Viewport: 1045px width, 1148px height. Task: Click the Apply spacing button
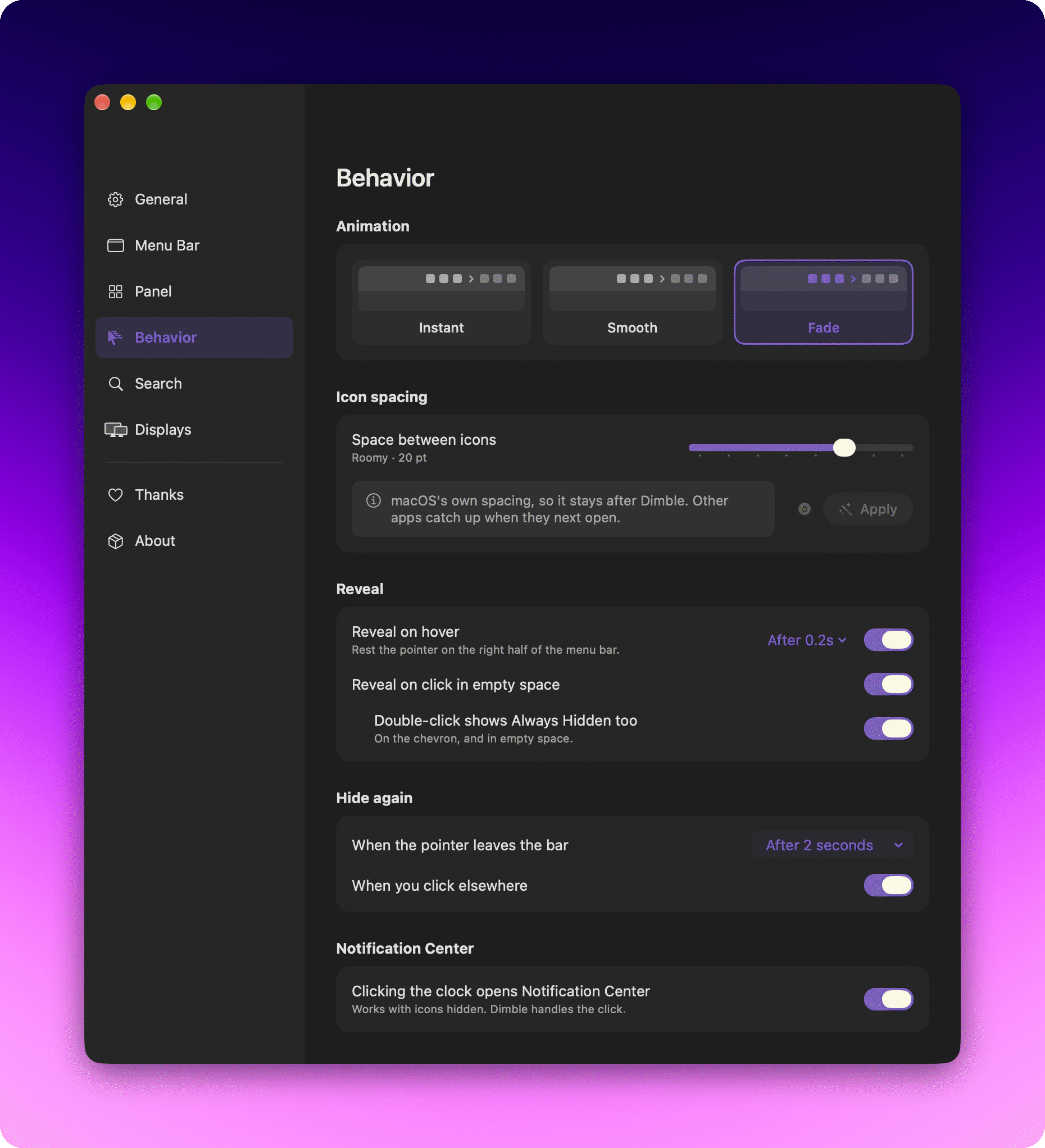(x=868, y=509)
